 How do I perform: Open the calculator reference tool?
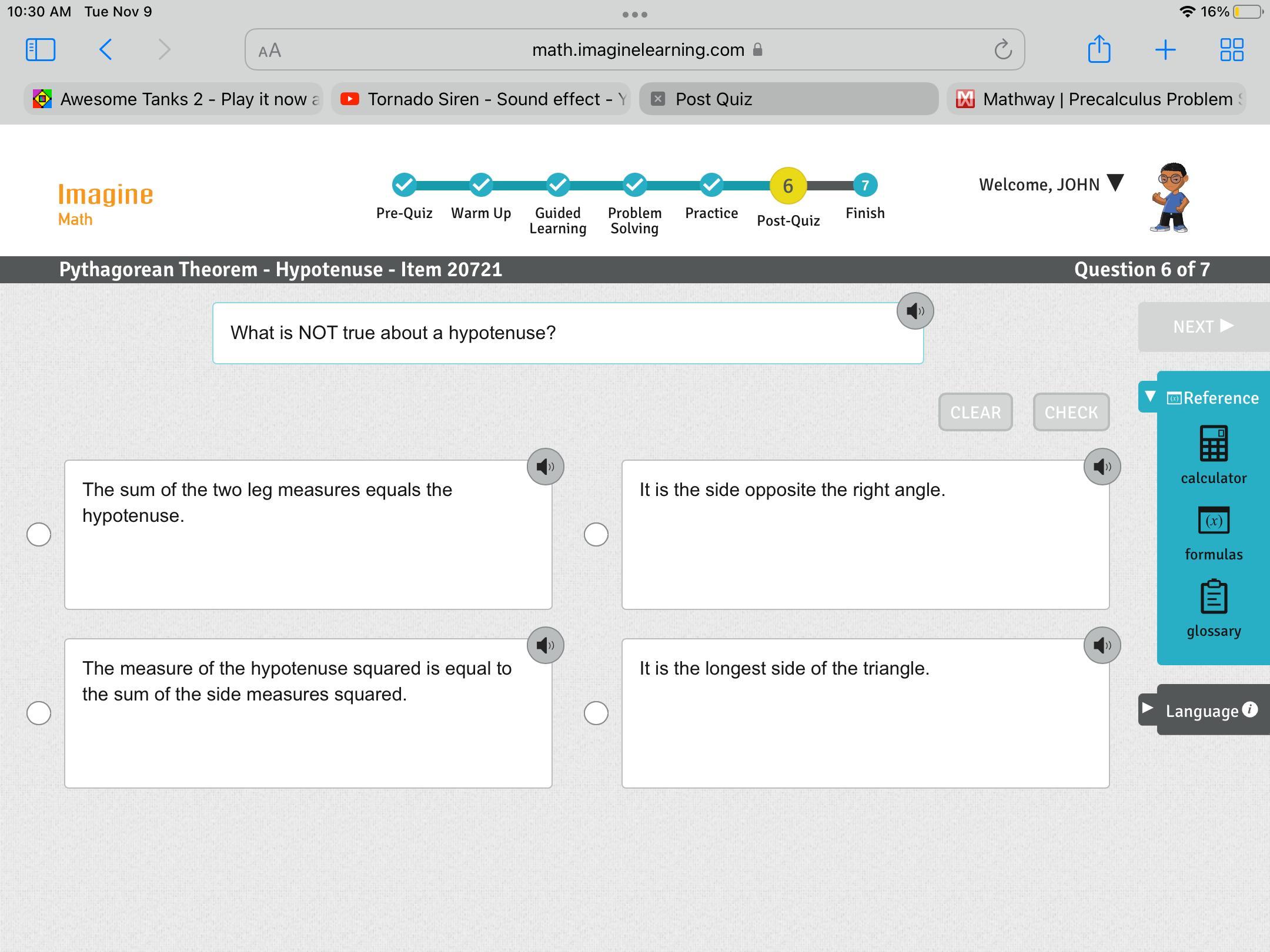click(x=1213, y=444)
